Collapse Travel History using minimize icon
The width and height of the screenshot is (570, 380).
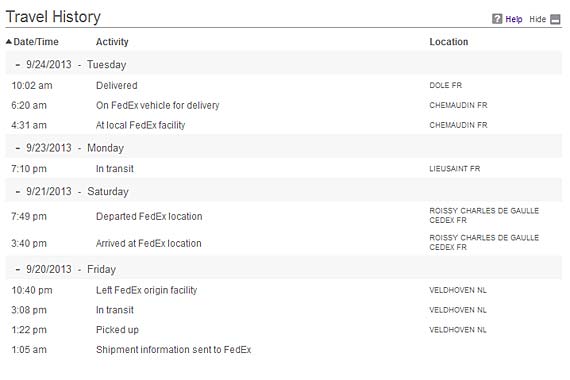click(555, 19)
